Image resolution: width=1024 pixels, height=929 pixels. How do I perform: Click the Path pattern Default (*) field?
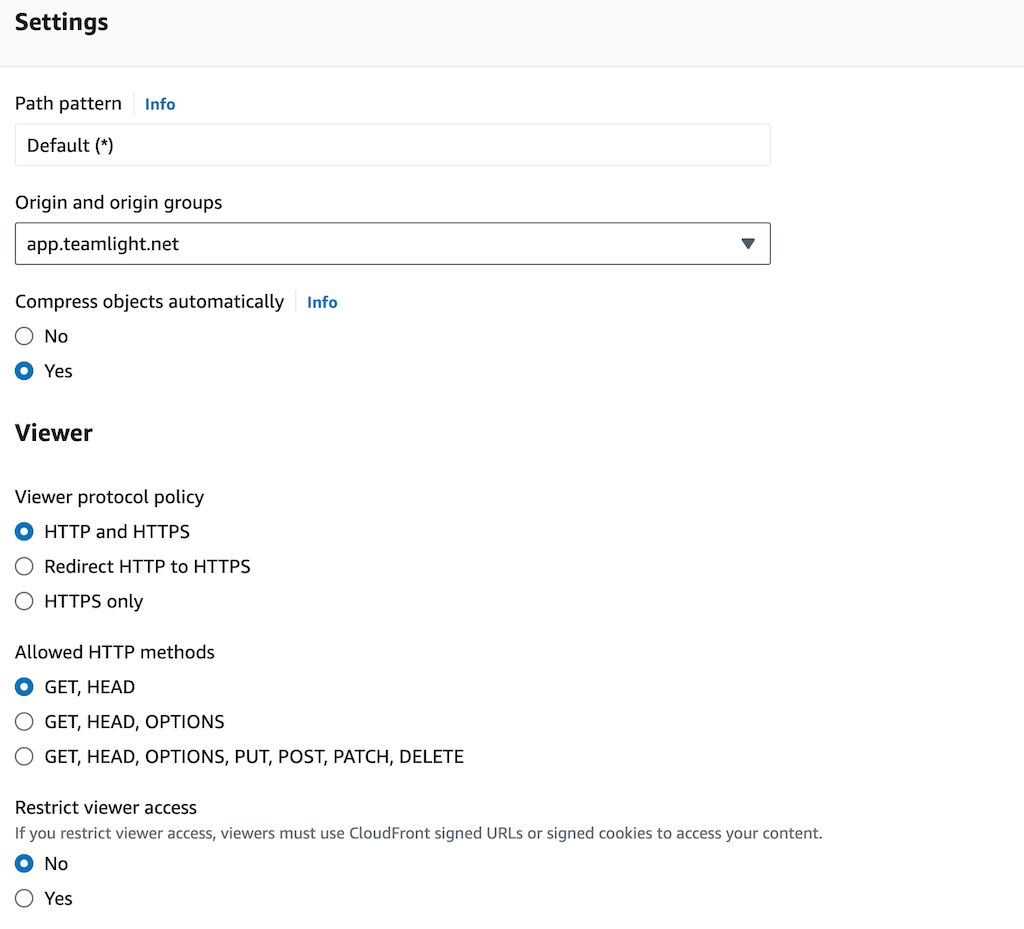point(392,145)
